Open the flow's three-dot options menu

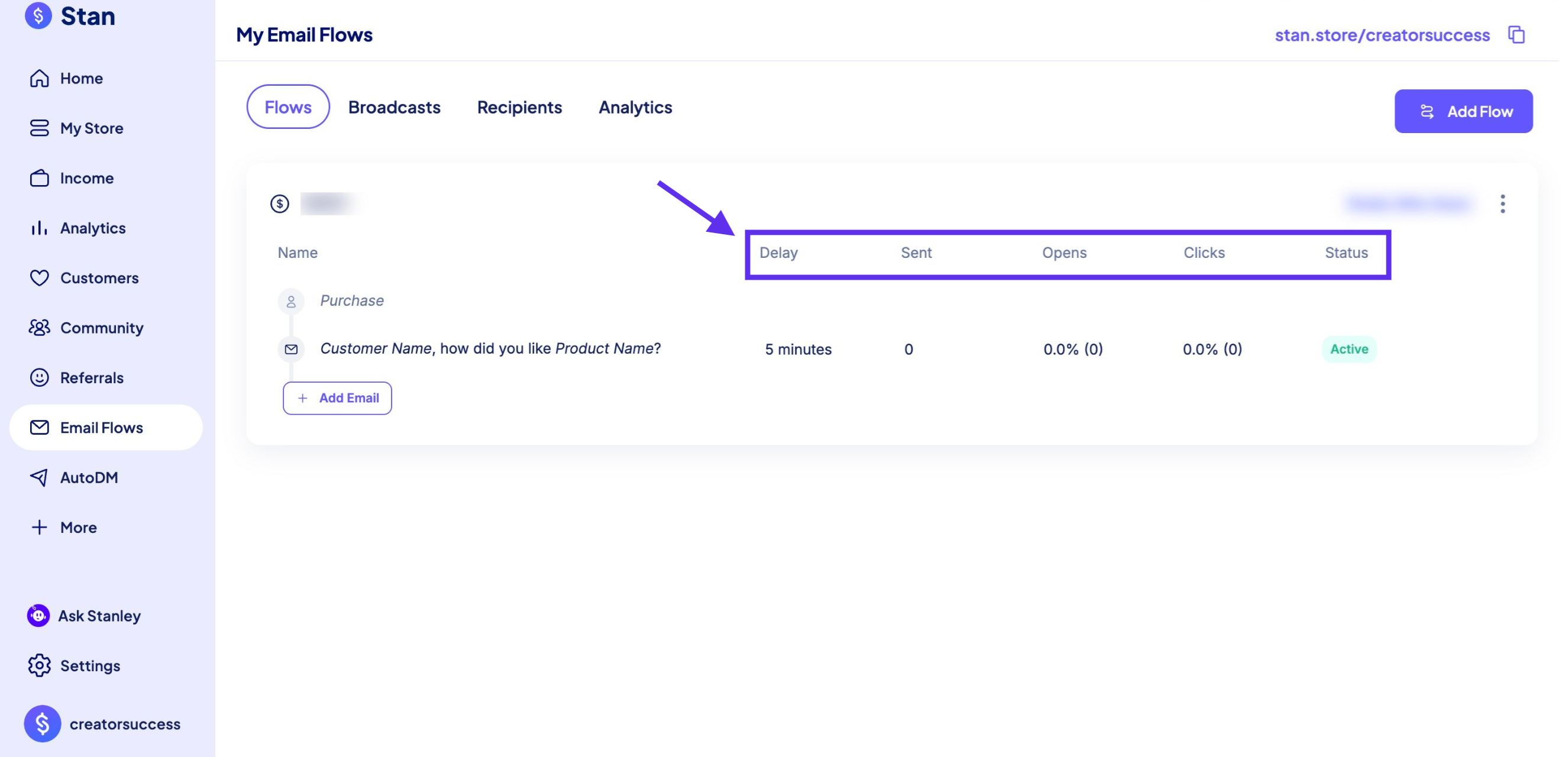coord(1502,204)
